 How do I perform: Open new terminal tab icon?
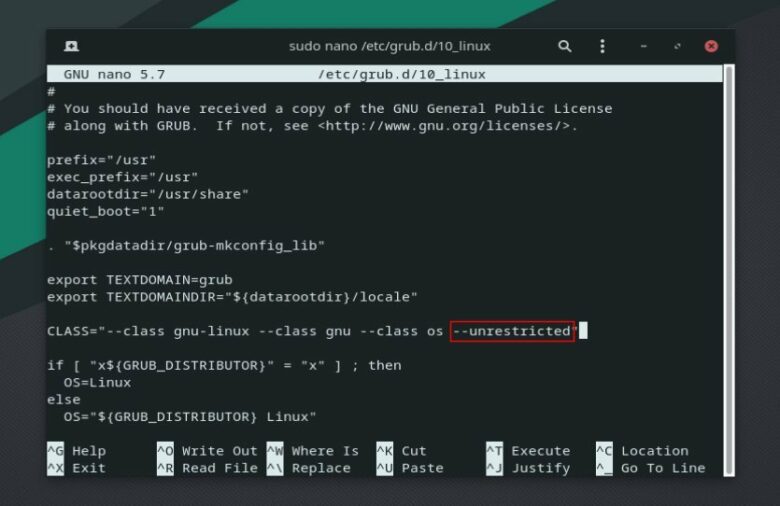pos(71,46)
